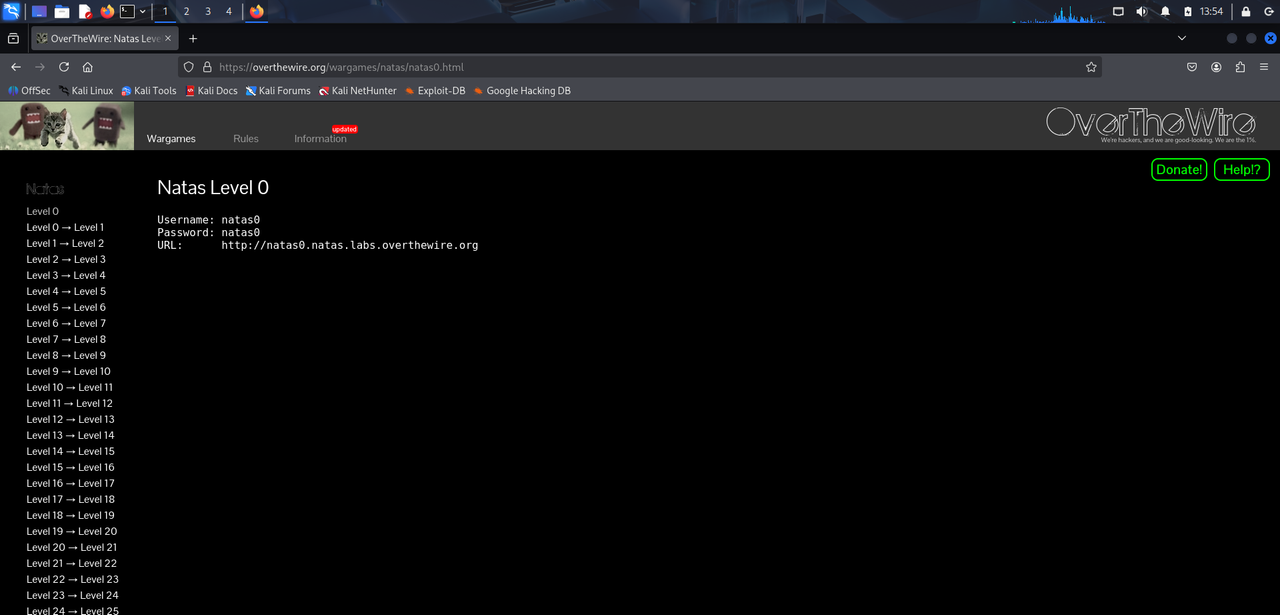This screenshot has height=615, width=1280.
Task: Mute system volume from speaker icon
Action: coord(1142,12)
